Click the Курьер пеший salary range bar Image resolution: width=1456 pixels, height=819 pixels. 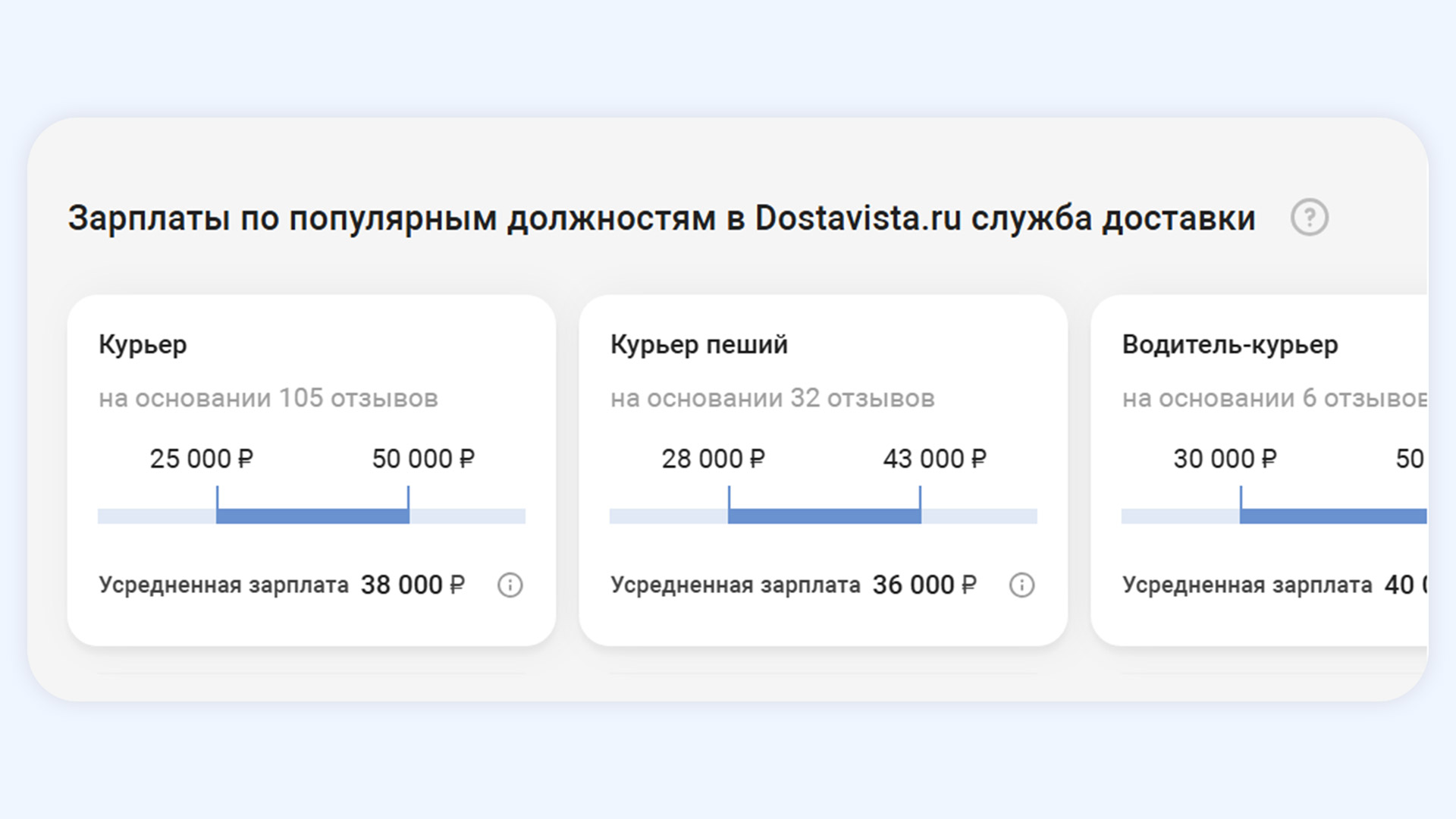824,516
